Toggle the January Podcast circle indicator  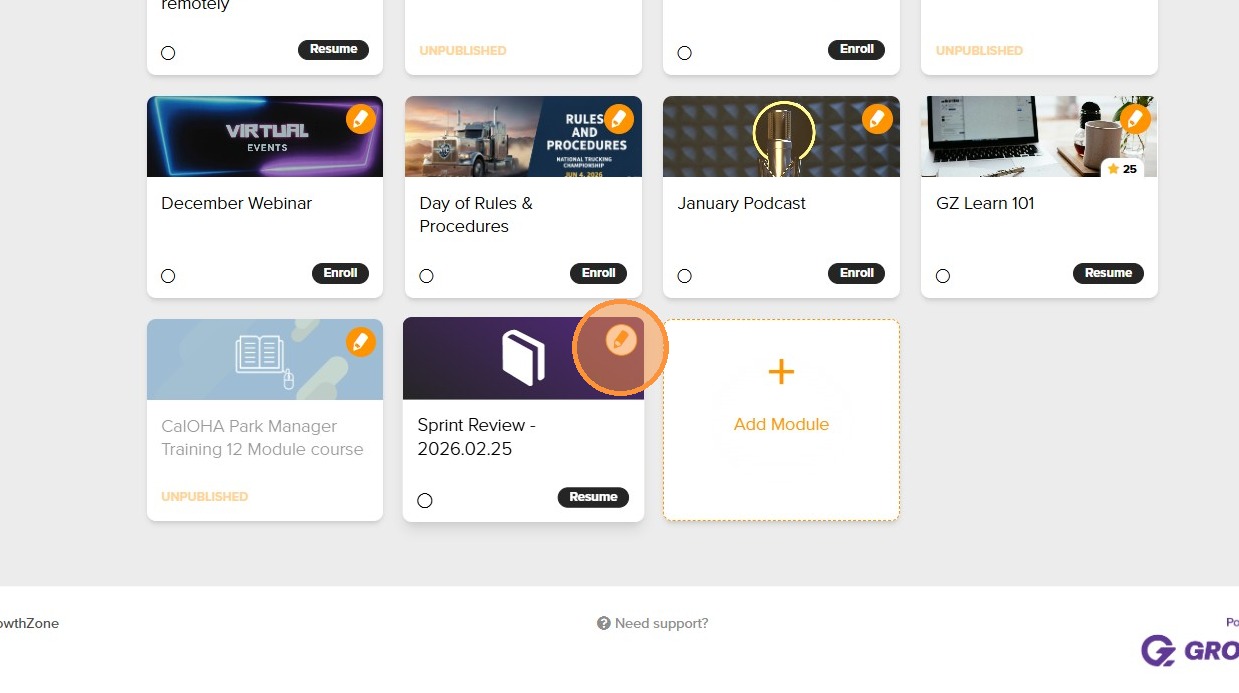pos(684,276)
